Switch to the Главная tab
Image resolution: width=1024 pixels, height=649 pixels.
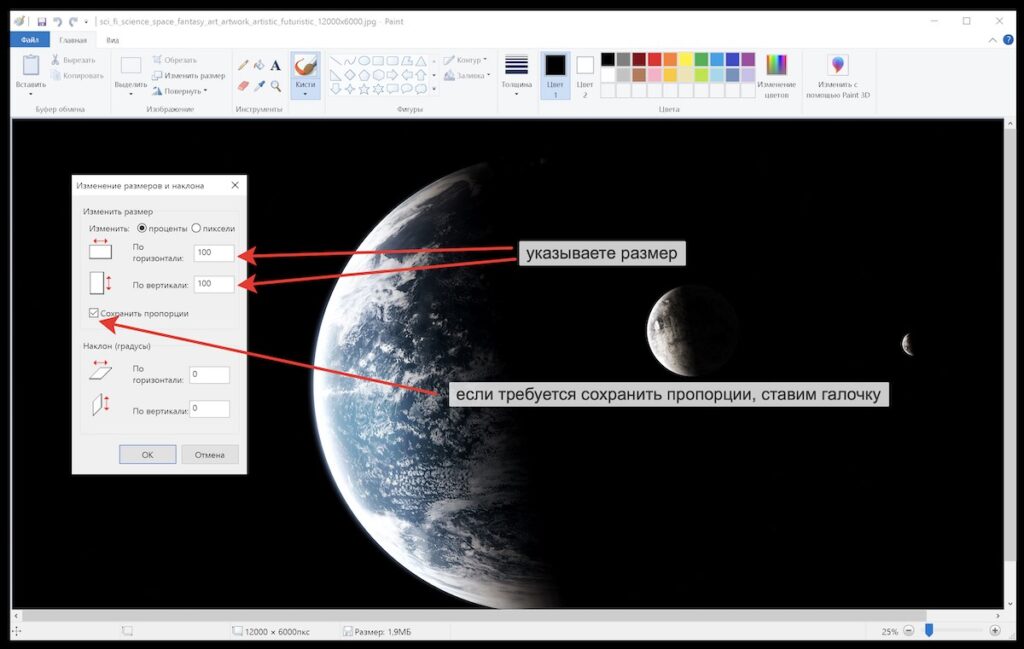point(73,40)
